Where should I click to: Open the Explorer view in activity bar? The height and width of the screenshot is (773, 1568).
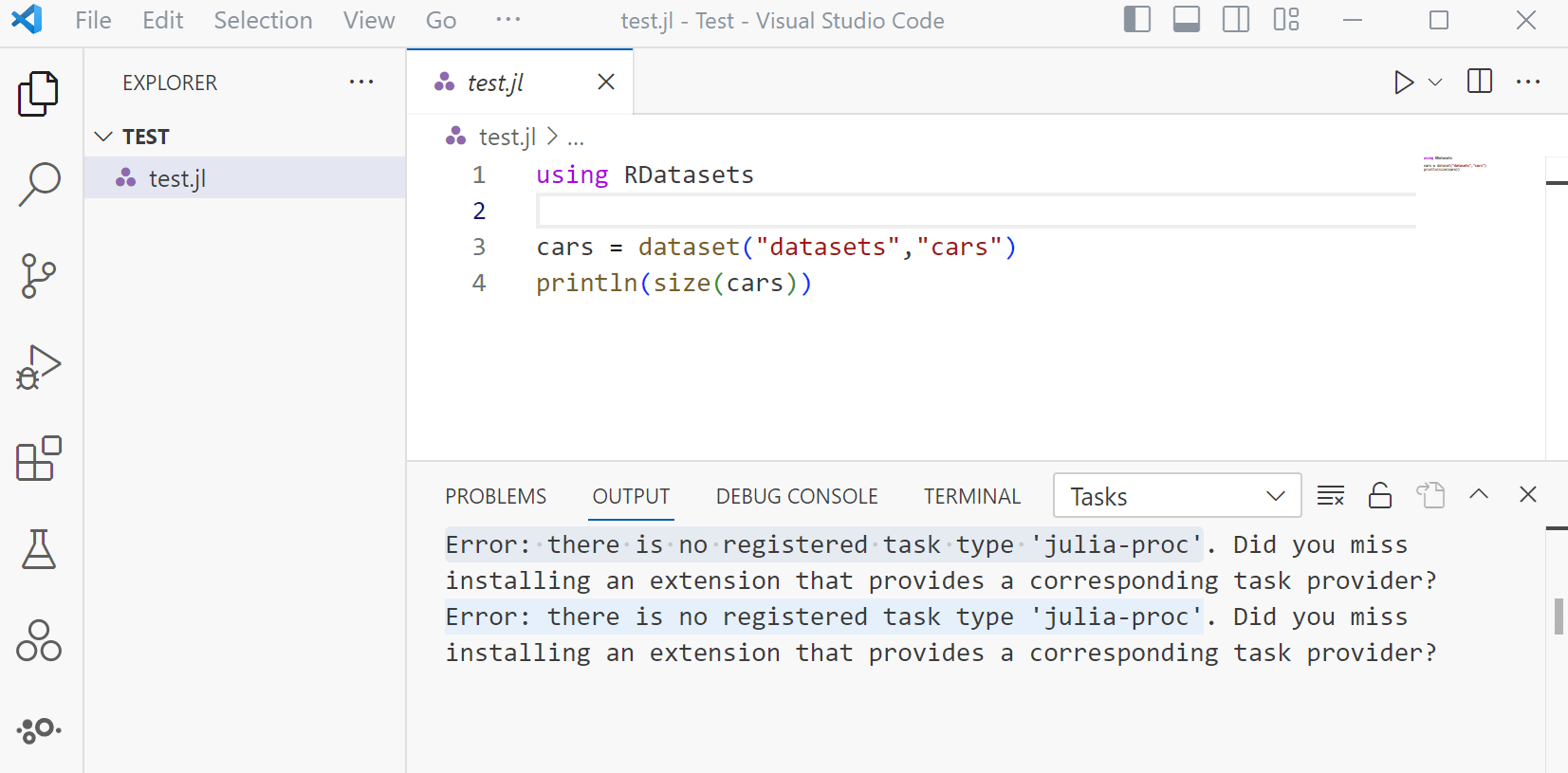coord(39,93)
